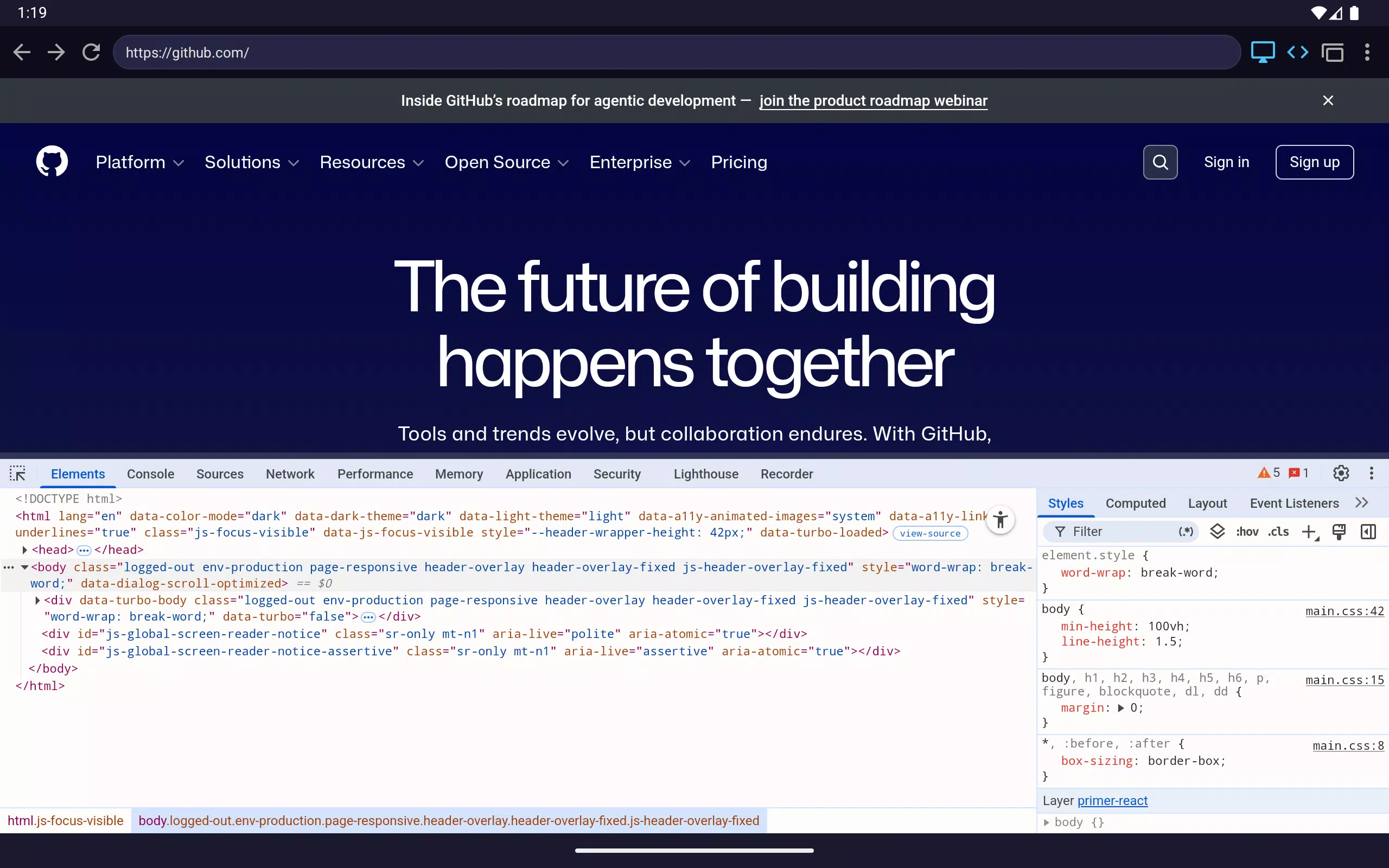Open DevTools settings gear

[x=1341, y=473]
